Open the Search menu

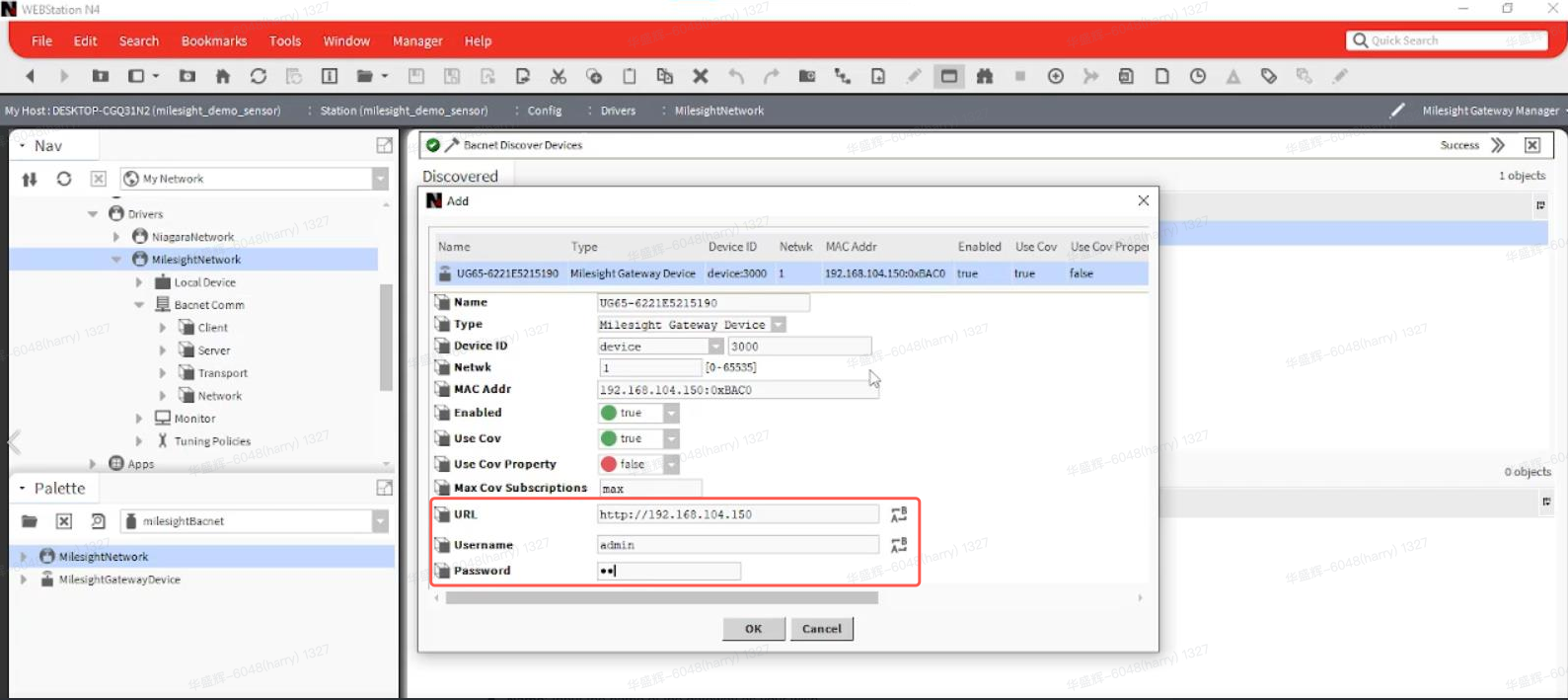point(139,41)
